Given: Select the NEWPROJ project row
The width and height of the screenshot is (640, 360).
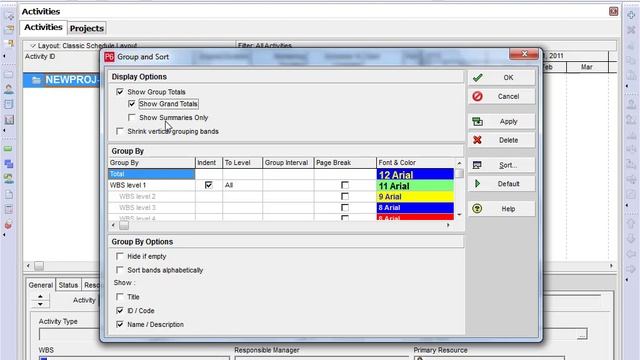Looking at the screenshot, I should [62, 80].
